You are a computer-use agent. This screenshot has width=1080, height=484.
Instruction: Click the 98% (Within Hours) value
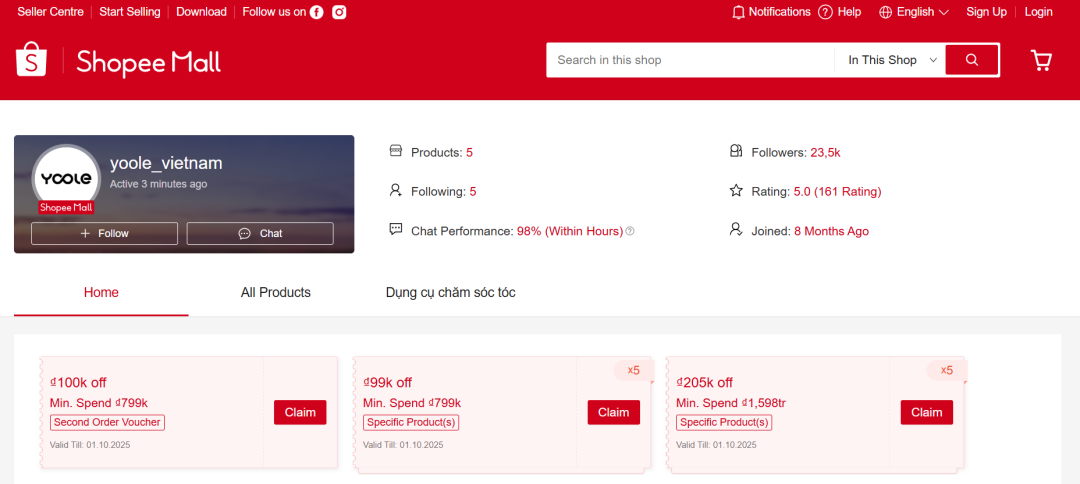[570, 231]
